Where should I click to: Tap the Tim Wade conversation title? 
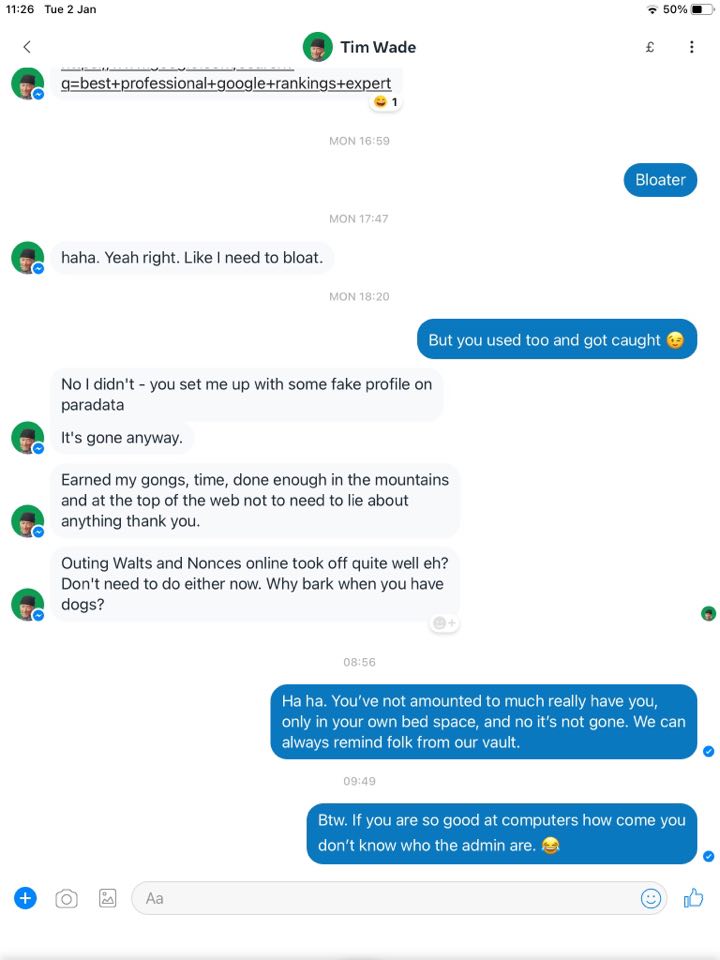click(x=378, y=47)
